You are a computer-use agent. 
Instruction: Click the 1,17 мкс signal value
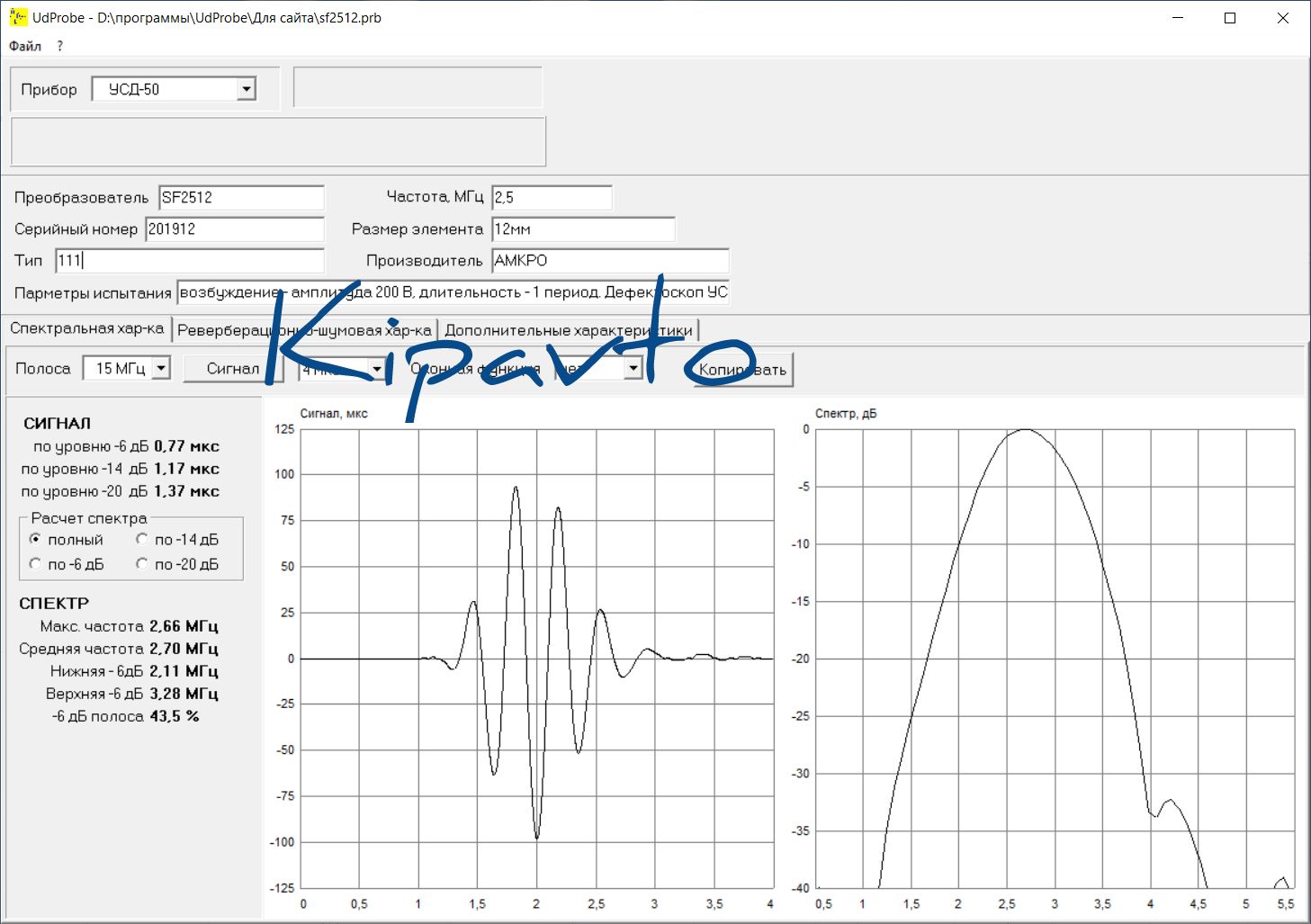click(186, 469)
